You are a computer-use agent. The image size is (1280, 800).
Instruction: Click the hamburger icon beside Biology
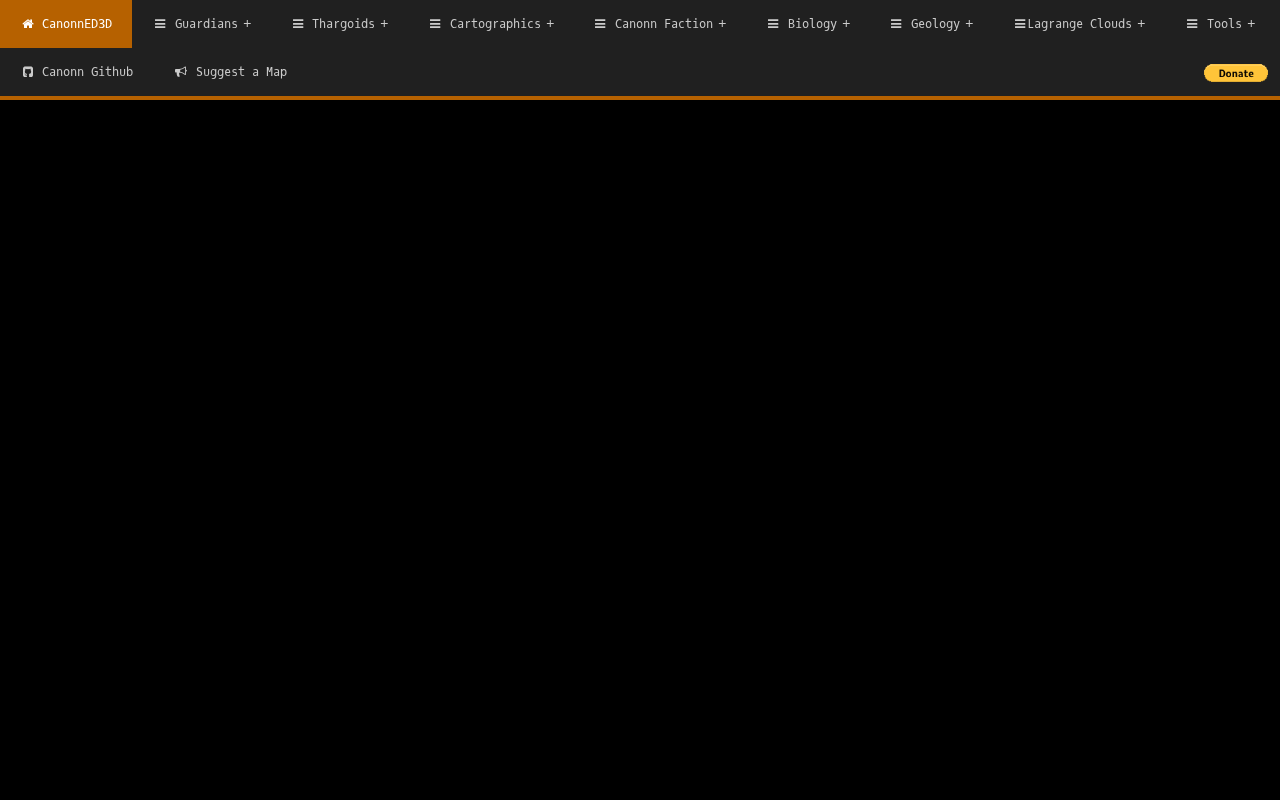[x=773, y=24]
